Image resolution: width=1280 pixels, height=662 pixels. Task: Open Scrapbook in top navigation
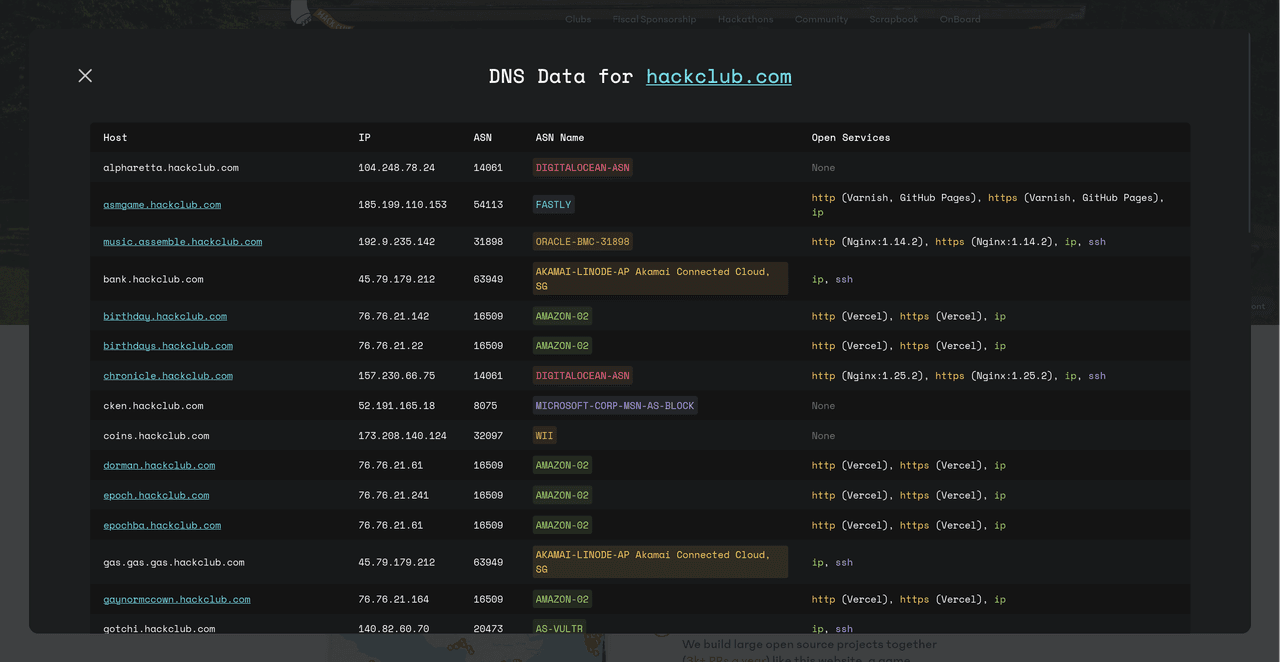(893, 19)
